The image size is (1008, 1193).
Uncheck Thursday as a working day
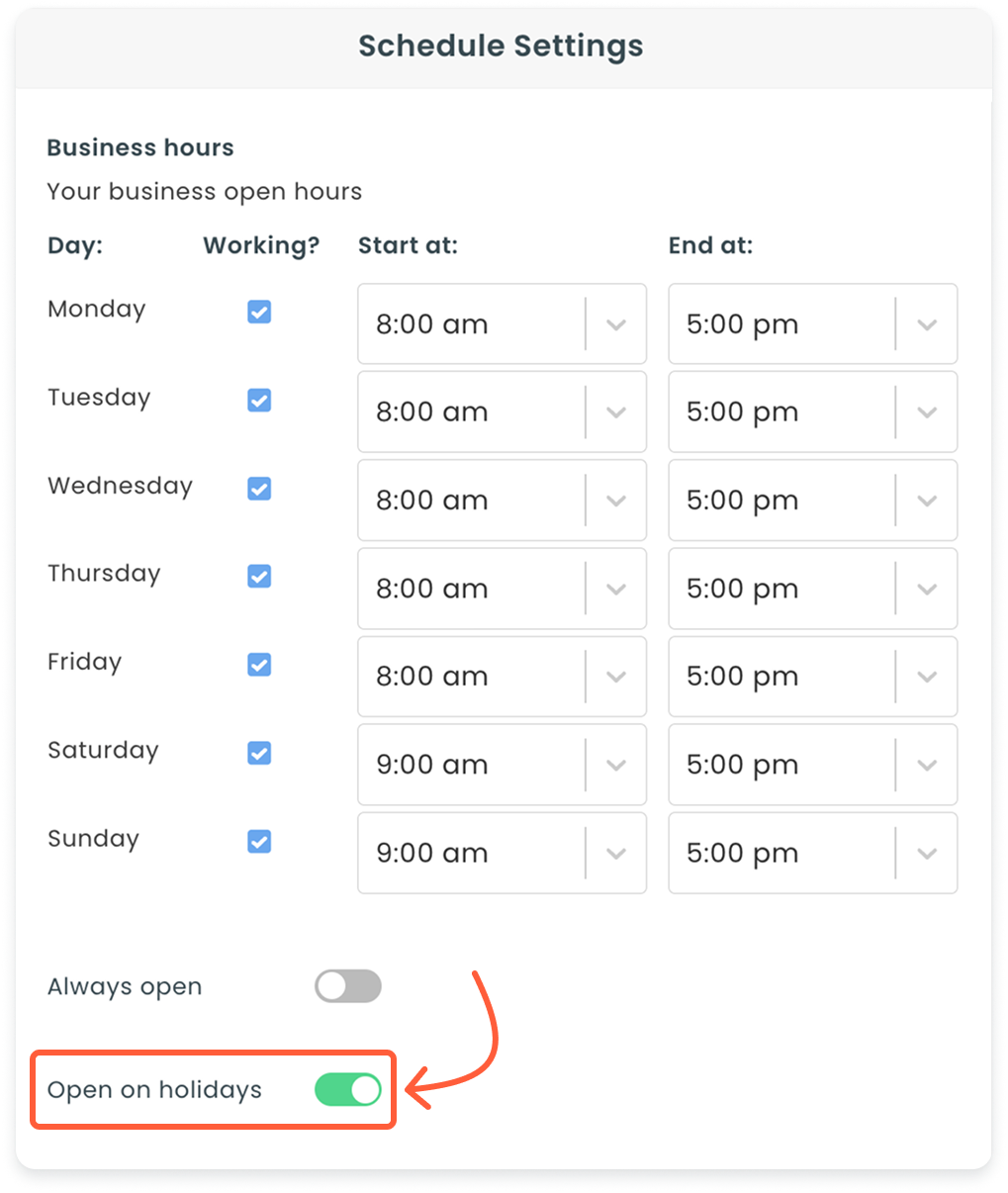tap(259, 576)
